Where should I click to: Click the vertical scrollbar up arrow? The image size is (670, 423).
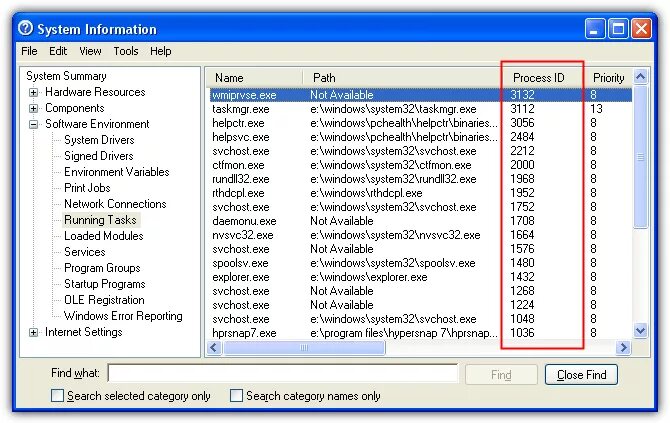click(x=640, y=77)
